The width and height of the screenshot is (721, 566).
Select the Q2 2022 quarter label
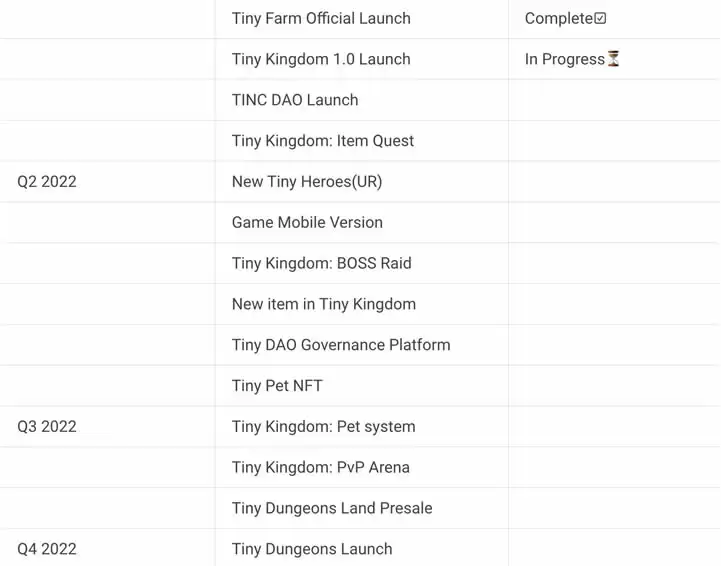[x=47, y=182]
